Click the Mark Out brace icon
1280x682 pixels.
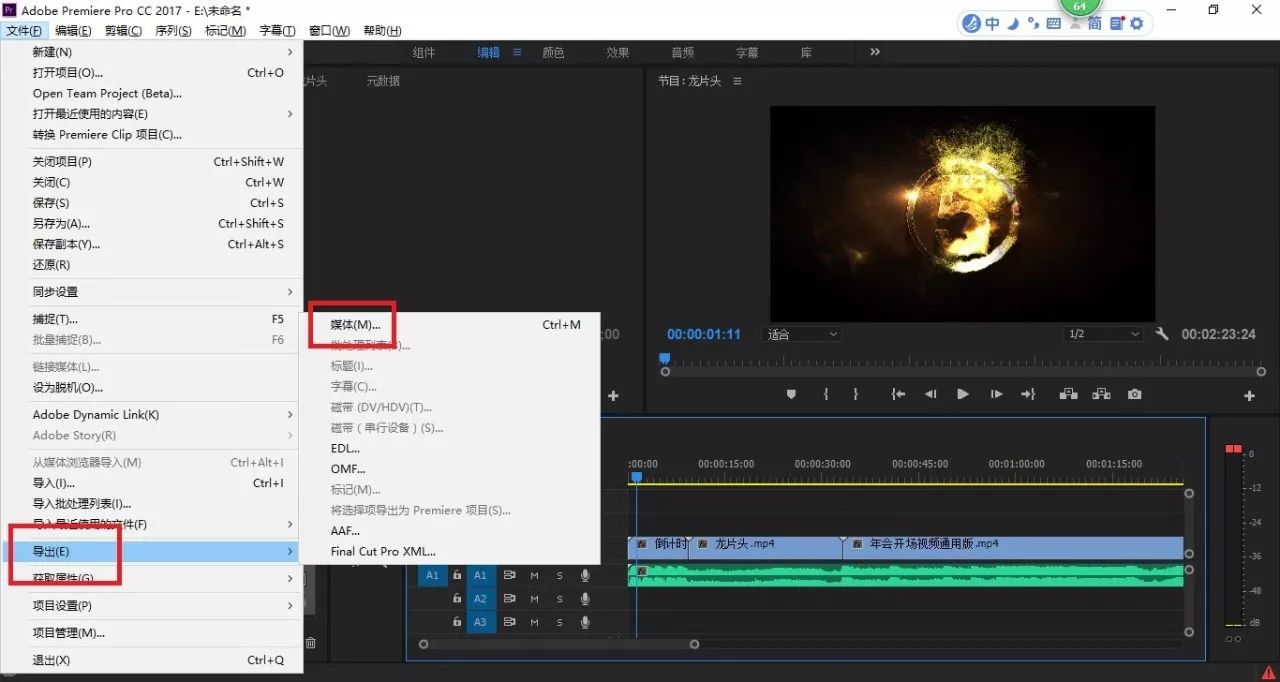pos(855,395)
